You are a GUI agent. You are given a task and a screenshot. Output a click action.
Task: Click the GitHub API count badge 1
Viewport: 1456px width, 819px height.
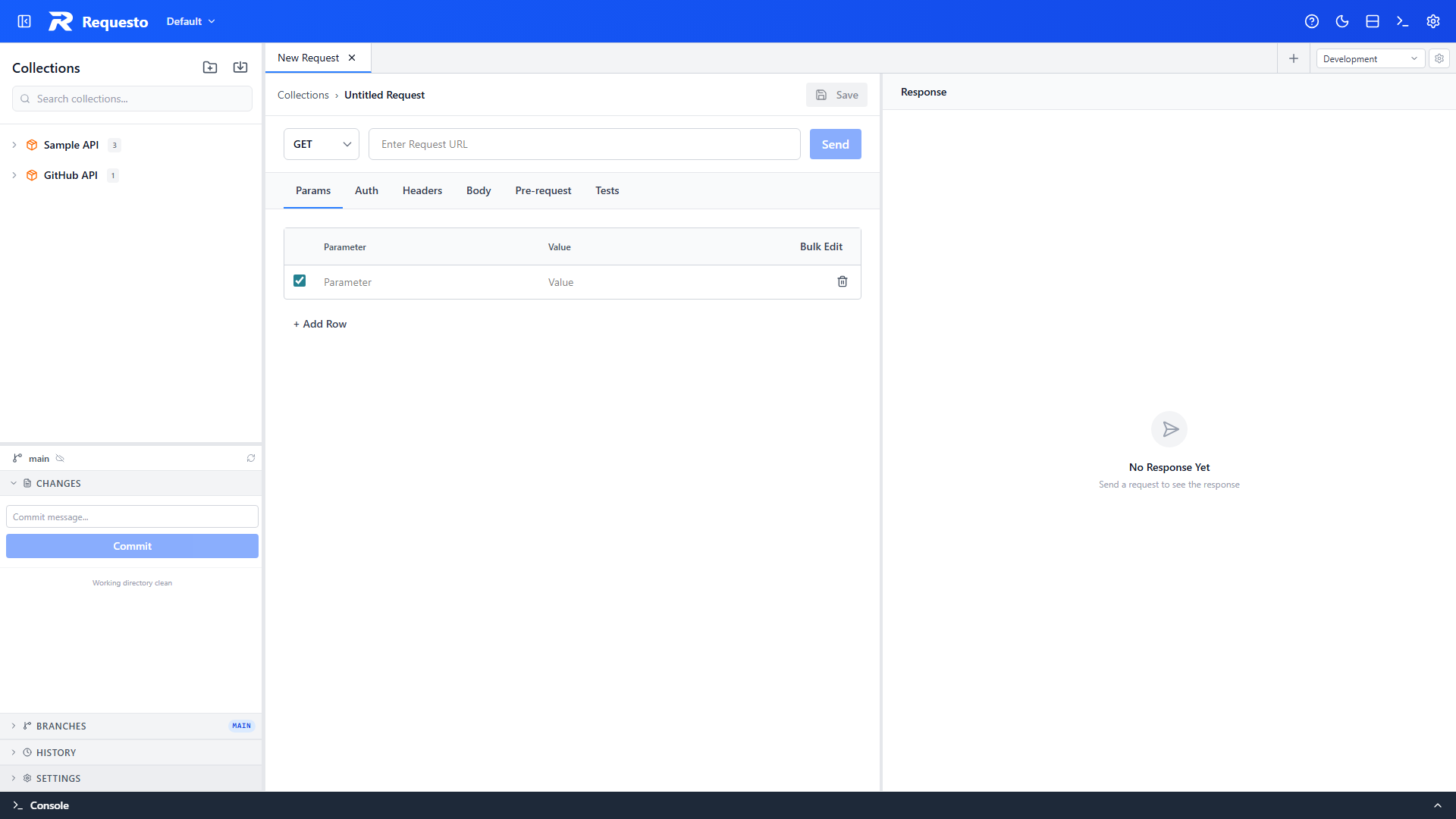coord(113,175)
